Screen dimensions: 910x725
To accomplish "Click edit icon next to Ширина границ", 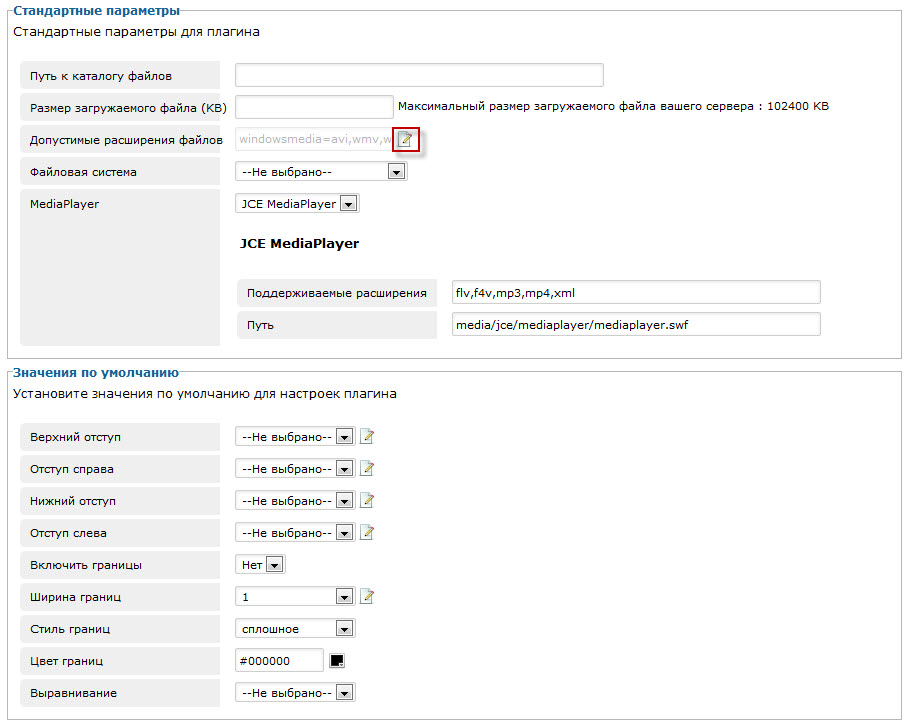I will 367,596.
